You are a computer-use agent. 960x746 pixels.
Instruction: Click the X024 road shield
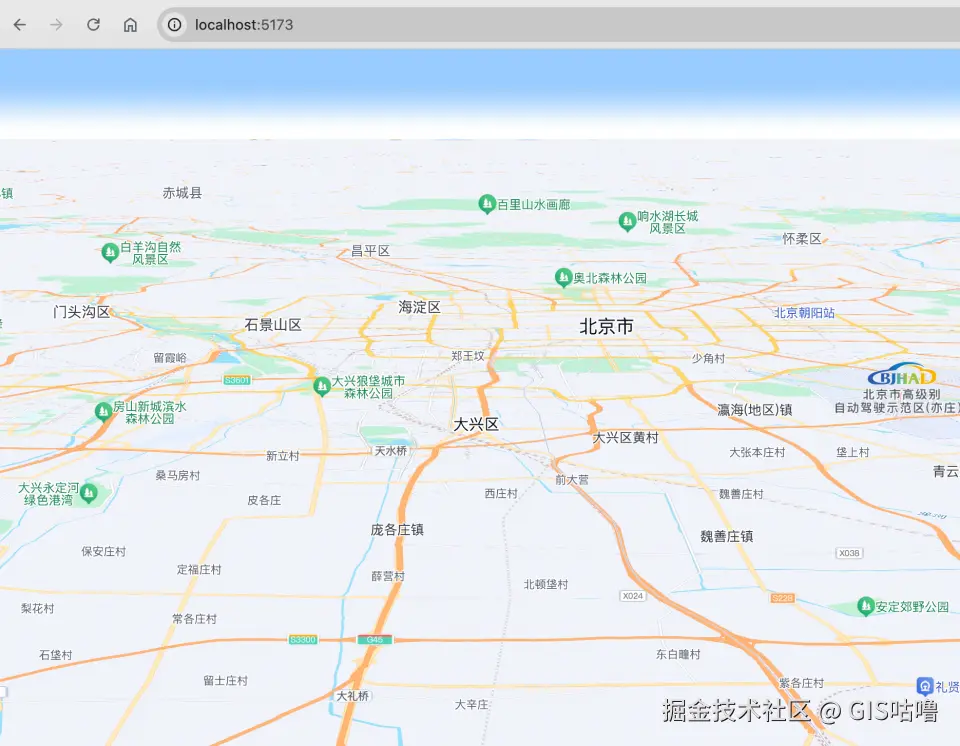pos(632,596)
